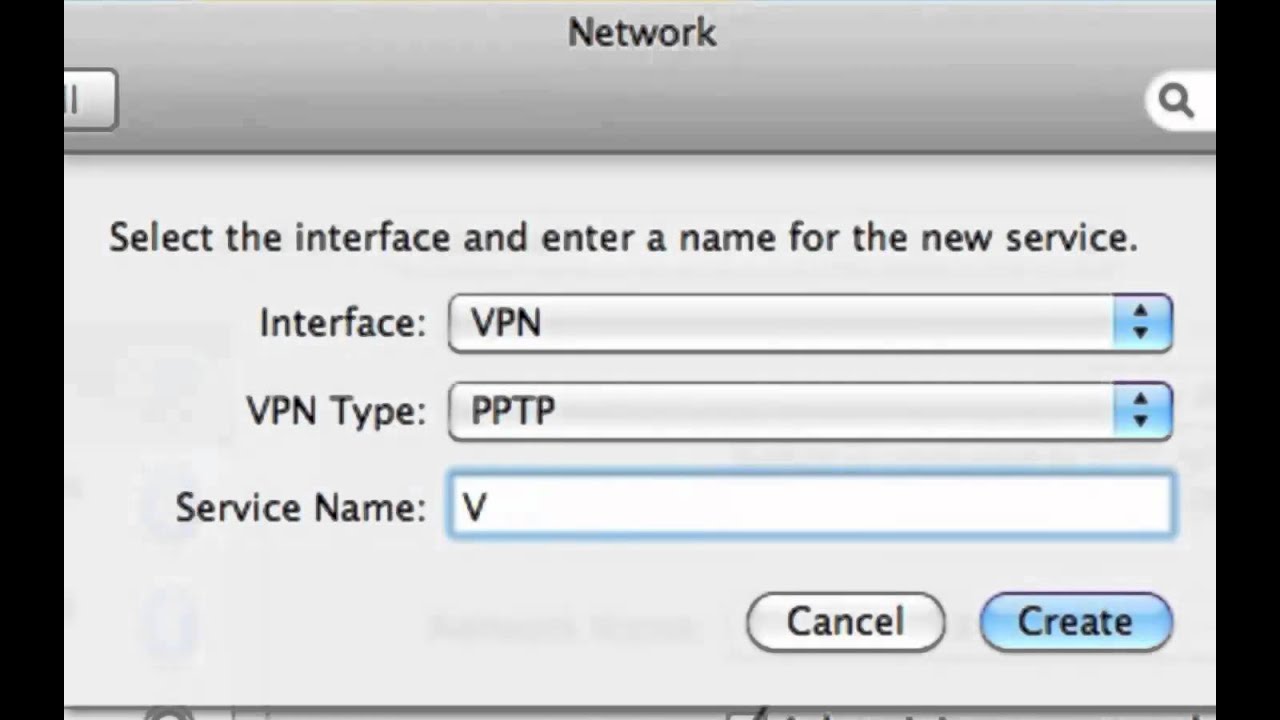1280x720 pixels.
Task: Click the "VPN Type:" label
Action: [x=336, y=410]
